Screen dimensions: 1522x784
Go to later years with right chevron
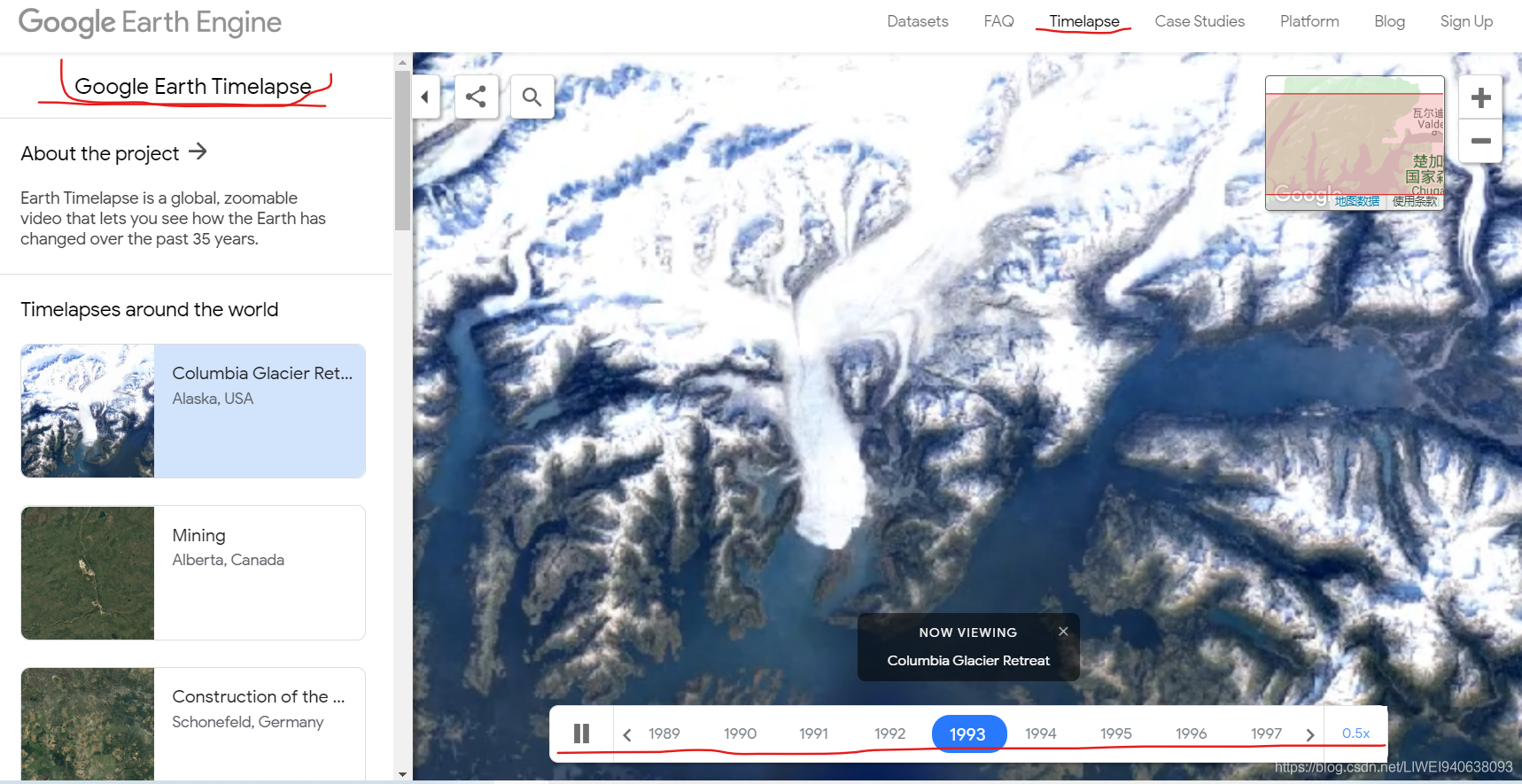pyautogui.click(x=1309, y=734)
